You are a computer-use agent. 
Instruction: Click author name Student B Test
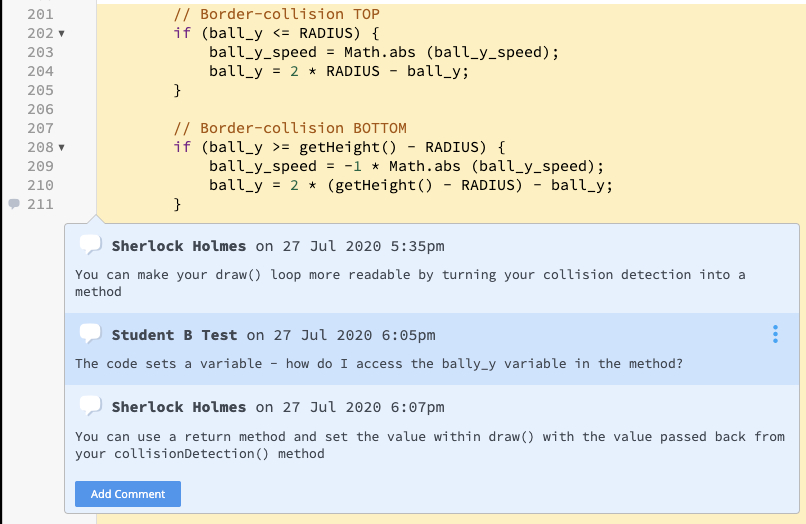coord(174,335)
